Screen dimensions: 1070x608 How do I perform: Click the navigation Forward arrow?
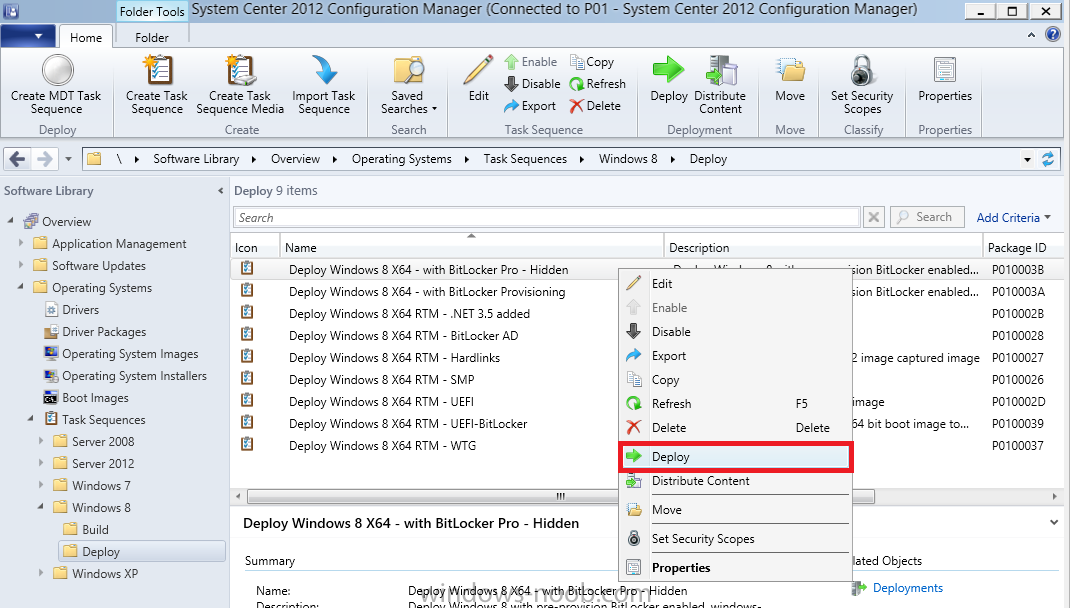44,159
